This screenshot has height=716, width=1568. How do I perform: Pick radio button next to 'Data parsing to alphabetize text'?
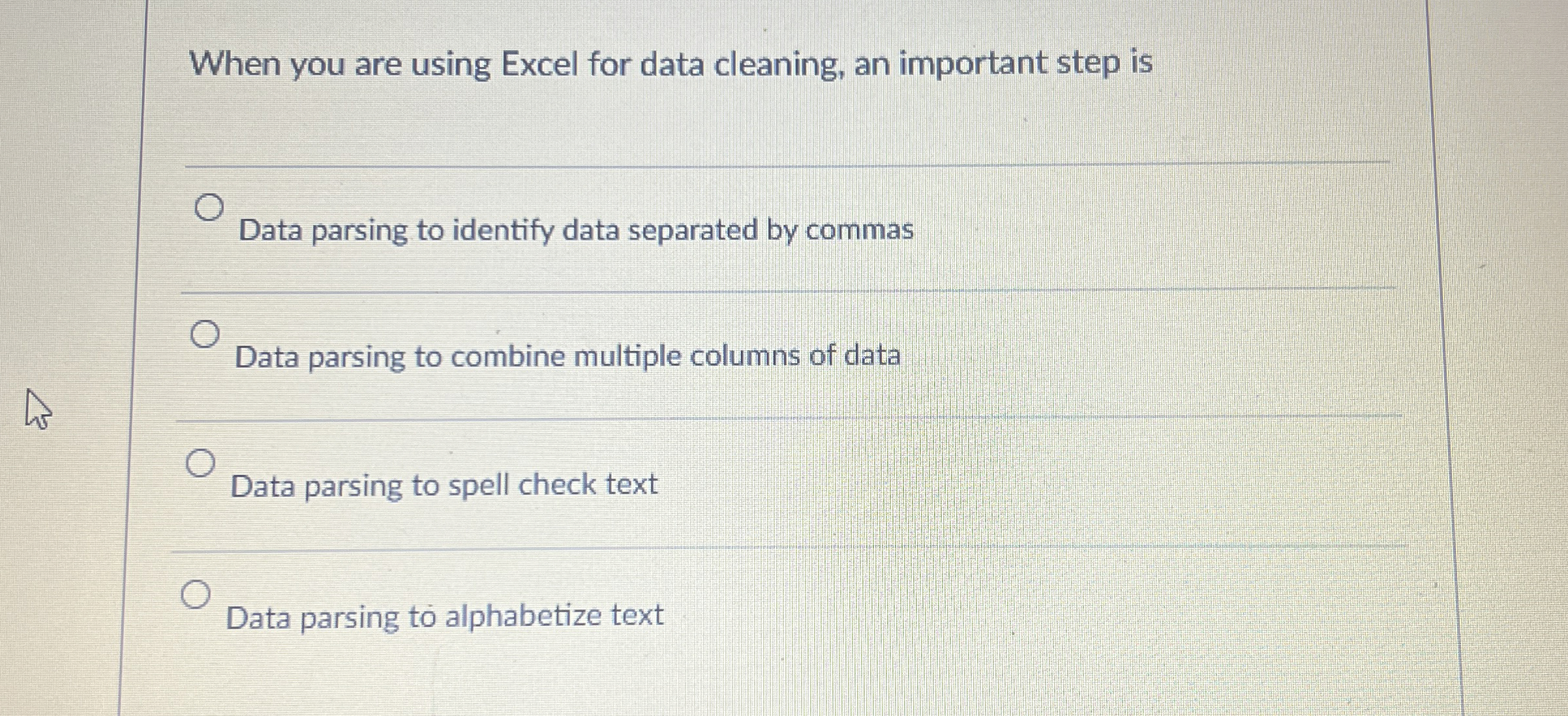tap(196, 595)
